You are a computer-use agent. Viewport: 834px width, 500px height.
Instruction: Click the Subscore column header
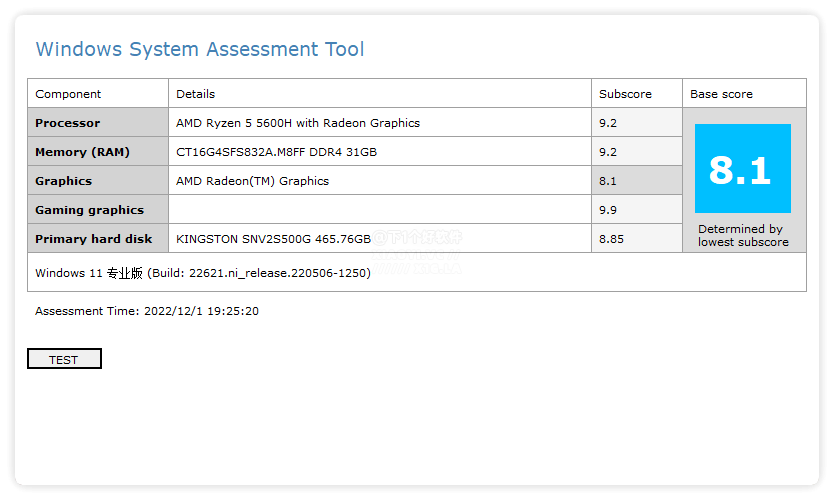tap(625, 94)
